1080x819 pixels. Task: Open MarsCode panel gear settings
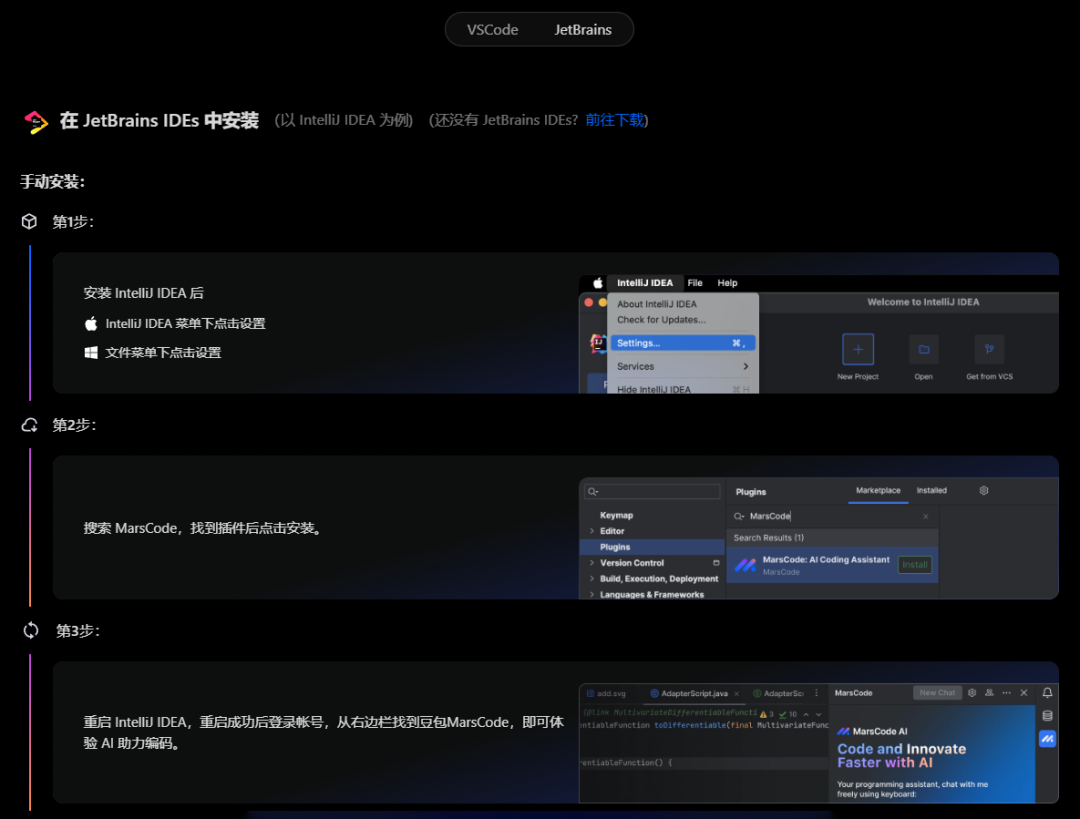point(972,693)
